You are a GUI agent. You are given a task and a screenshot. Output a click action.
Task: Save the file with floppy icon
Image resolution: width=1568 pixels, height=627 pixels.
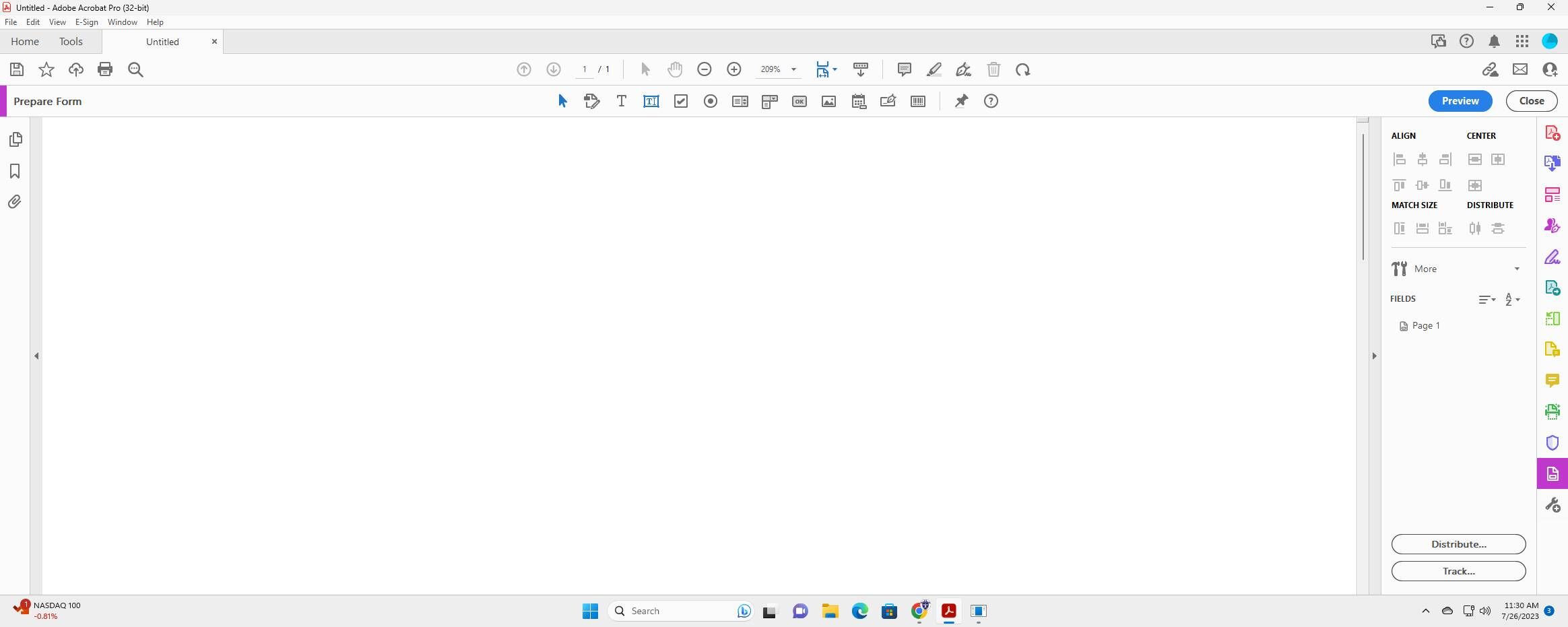(17, 69)
